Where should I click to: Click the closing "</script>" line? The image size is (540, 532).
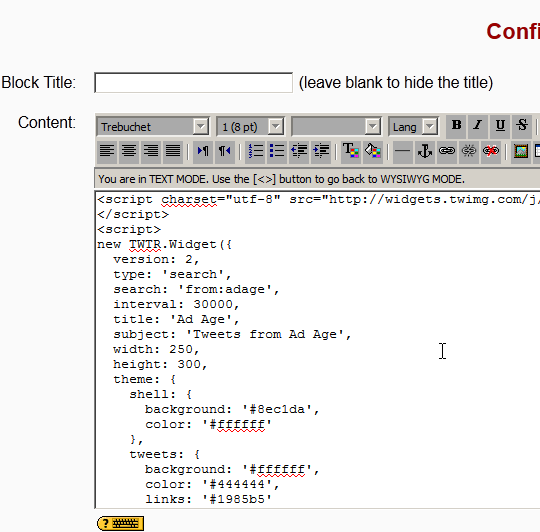click(x=133, y=215)
